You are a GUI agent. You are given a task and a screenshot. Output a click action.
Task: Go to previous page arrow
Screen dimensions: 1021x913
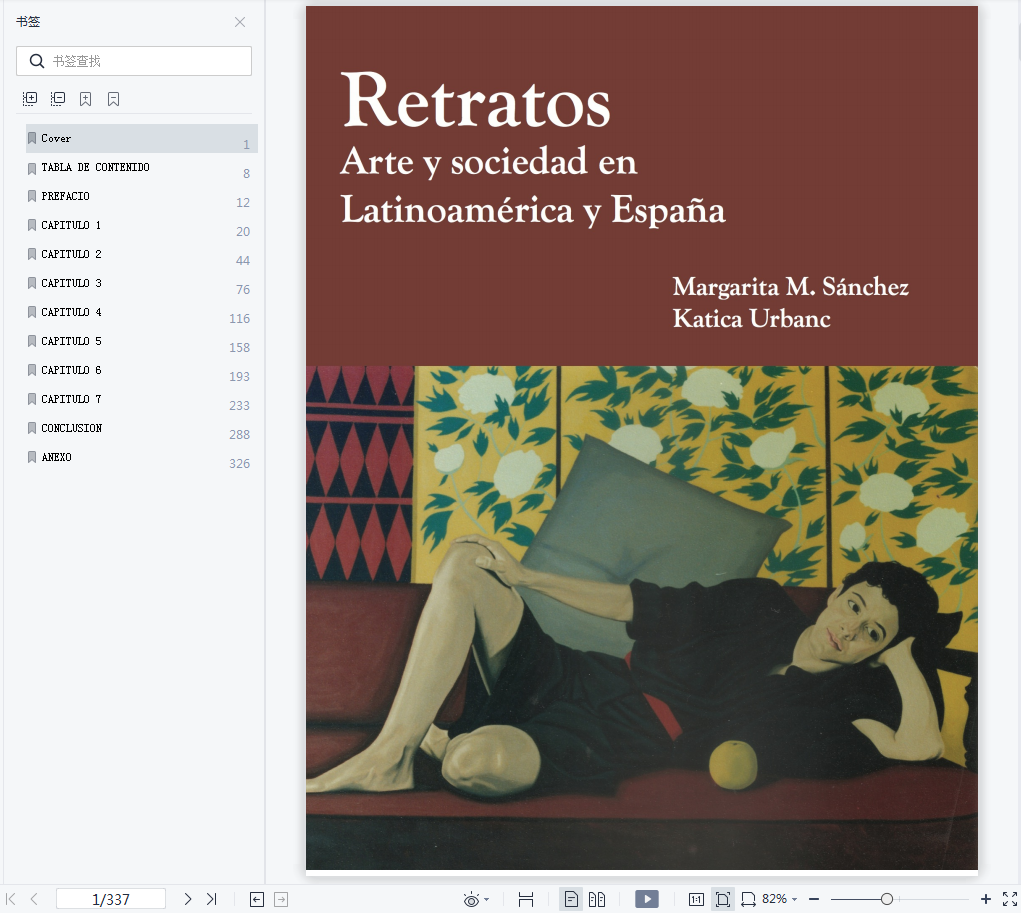(x=34, y=899)
